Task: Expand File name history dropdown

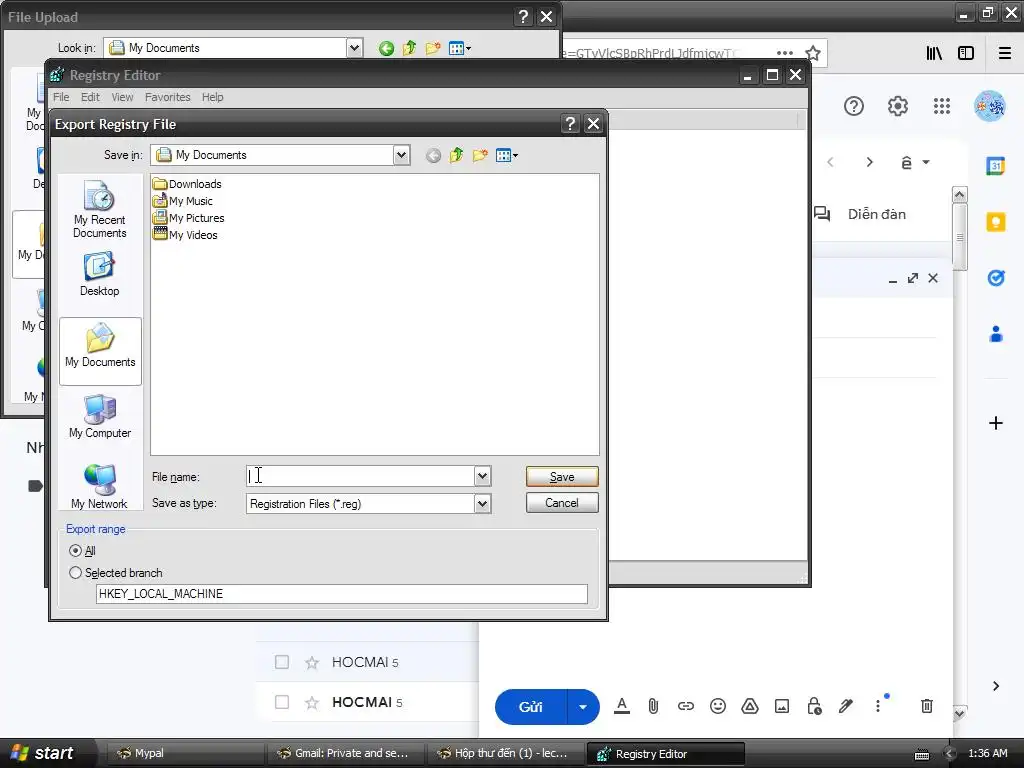Action: pos(482,476)
